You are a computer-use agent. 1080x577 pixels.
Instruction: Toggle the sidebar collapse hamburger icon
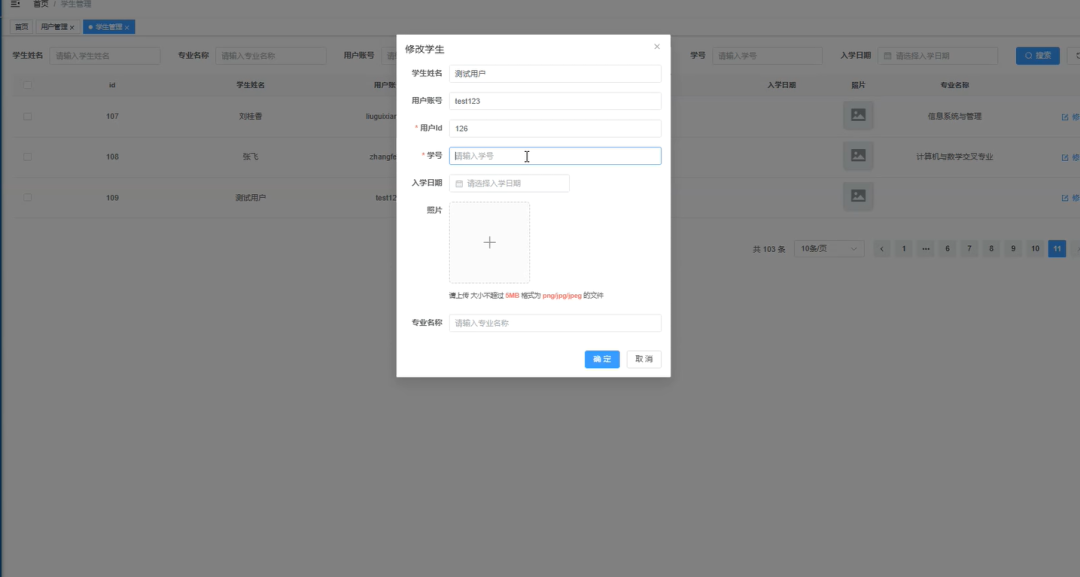click(15, 3)
